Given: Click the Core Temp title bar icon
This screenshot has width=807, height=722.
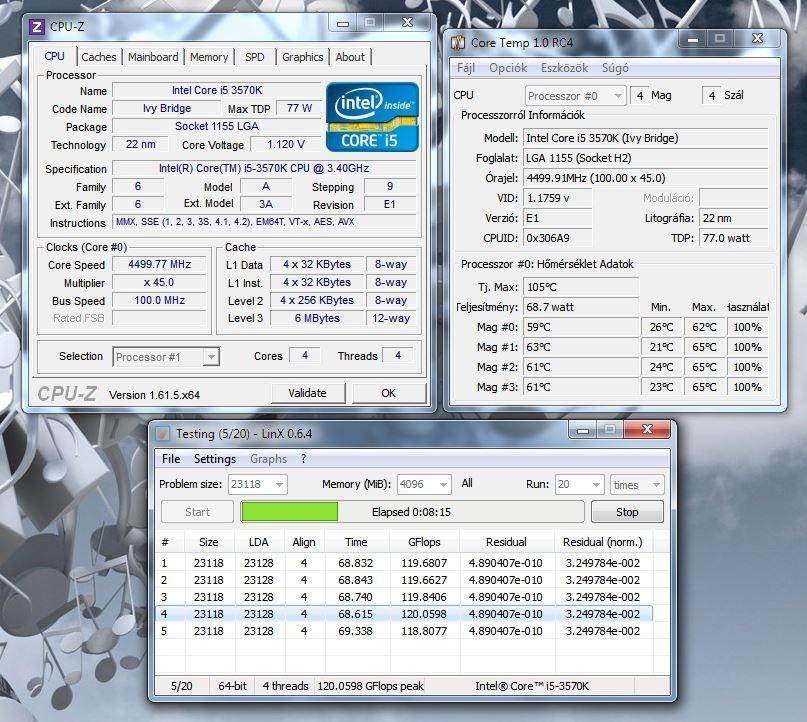Looking at the screenshot, I should click(x=458, y=43).
